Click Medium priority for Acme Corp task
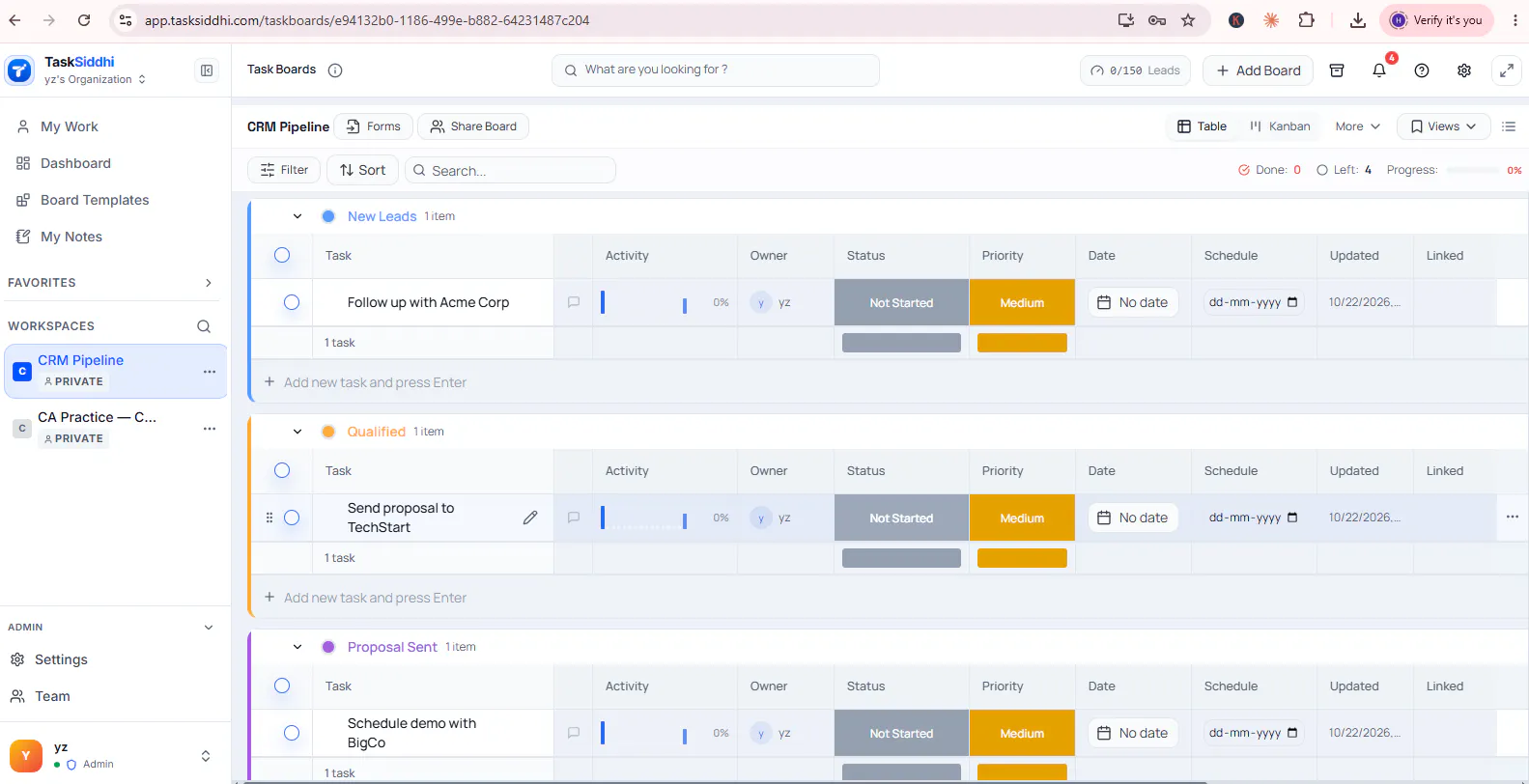Image resolution: width=1529 pixels, height=784 pixels. [1022, 302]
